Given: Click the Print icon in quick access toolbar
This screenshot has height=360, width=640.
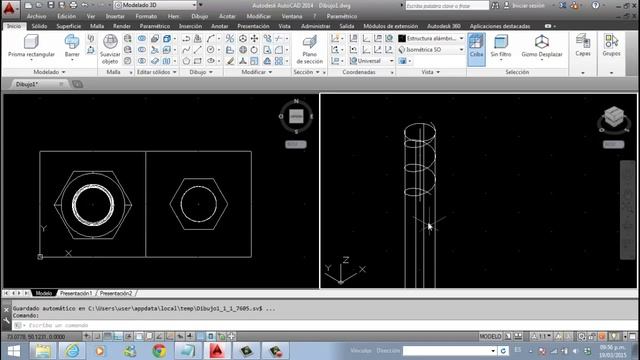Looking at the screenshot, I should (x=73, y=5).
